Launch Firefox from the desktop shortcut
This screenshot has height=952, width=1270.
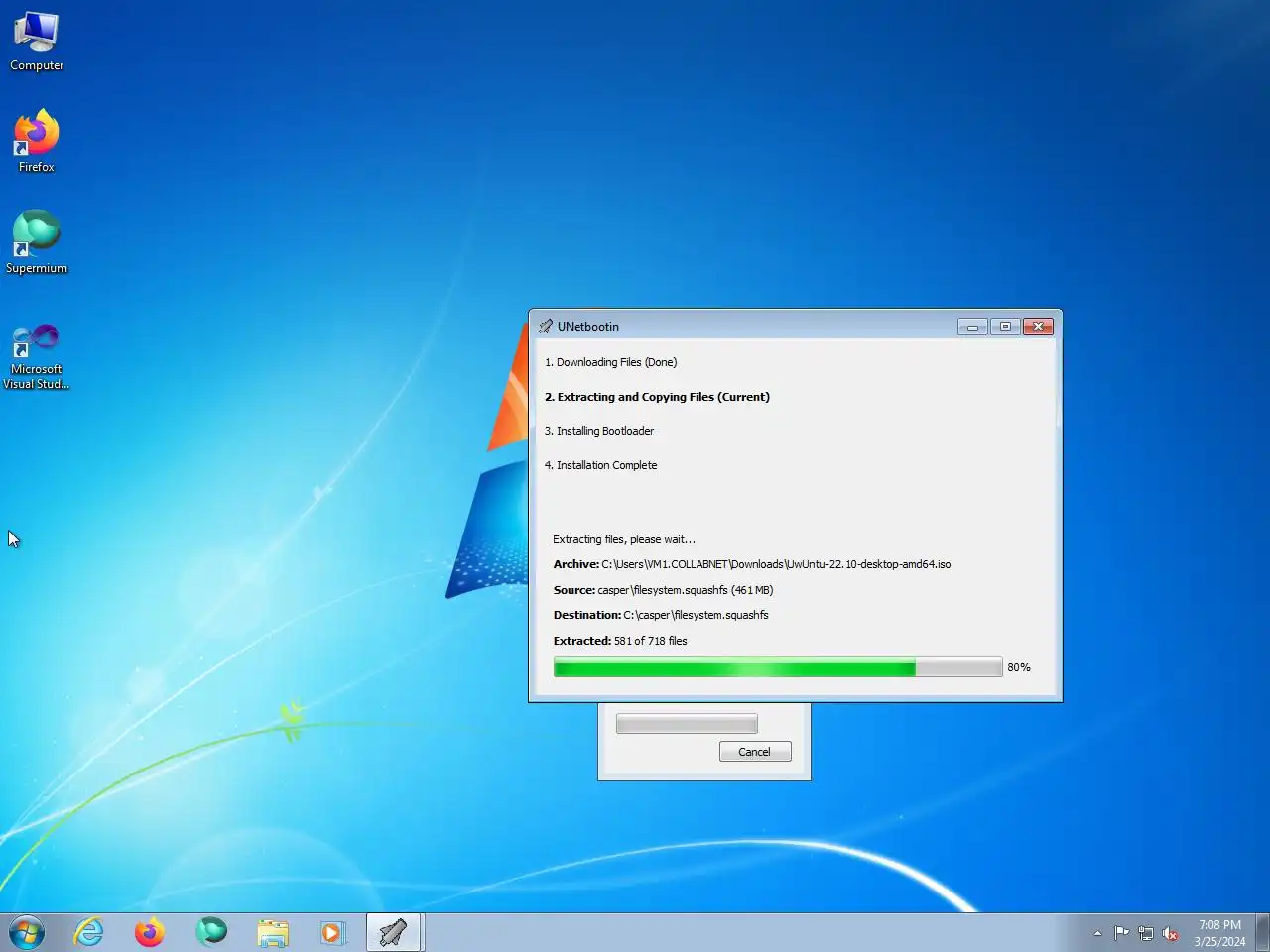coord(37,141)
